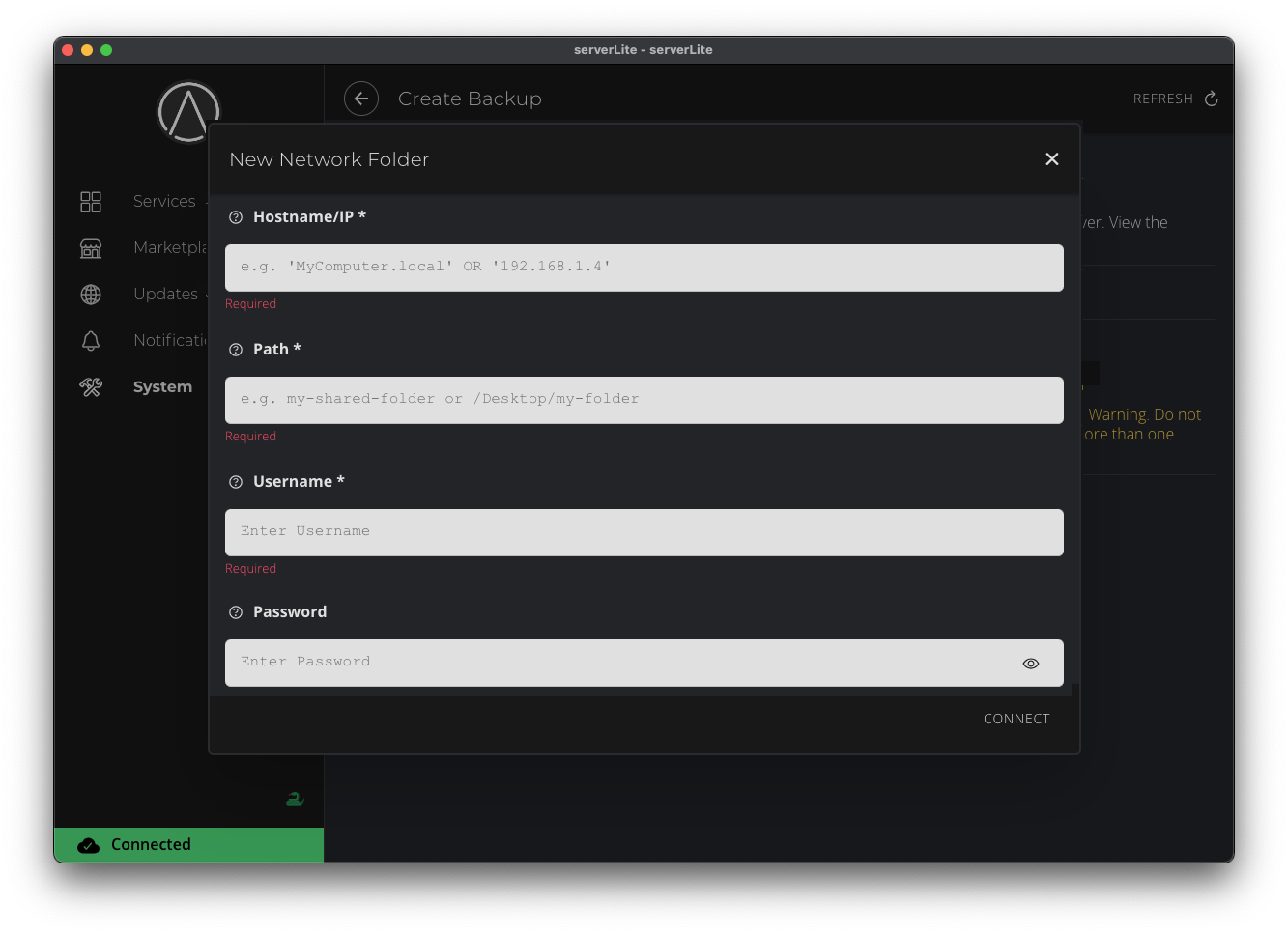The height and width of the screenshot is (934, 1288).
Task: Close the New Network Folder dialog
Action: (1051, 159)
